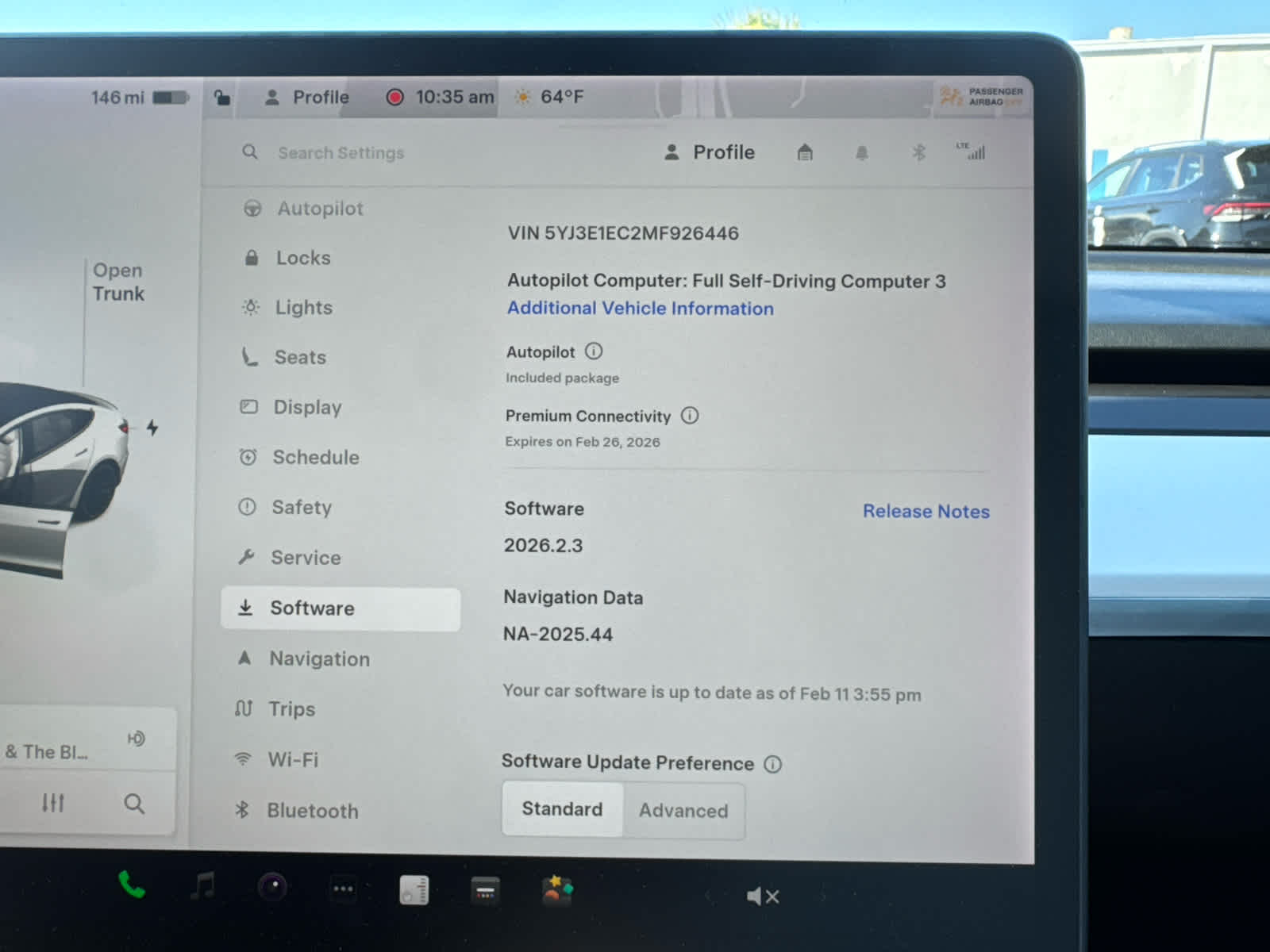Tap the phone icon in bottom dock
This screenshot has height=952, width=1270.
(x=132, y=885)
